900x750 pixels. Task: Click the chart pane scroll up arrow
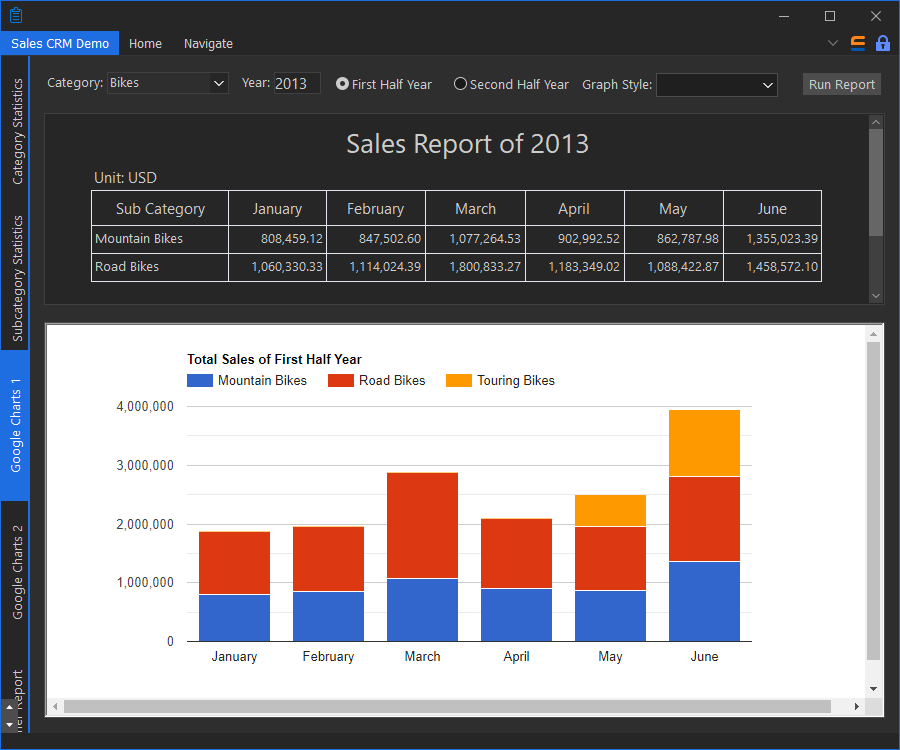pyautogui.click(x=873, y=334)
